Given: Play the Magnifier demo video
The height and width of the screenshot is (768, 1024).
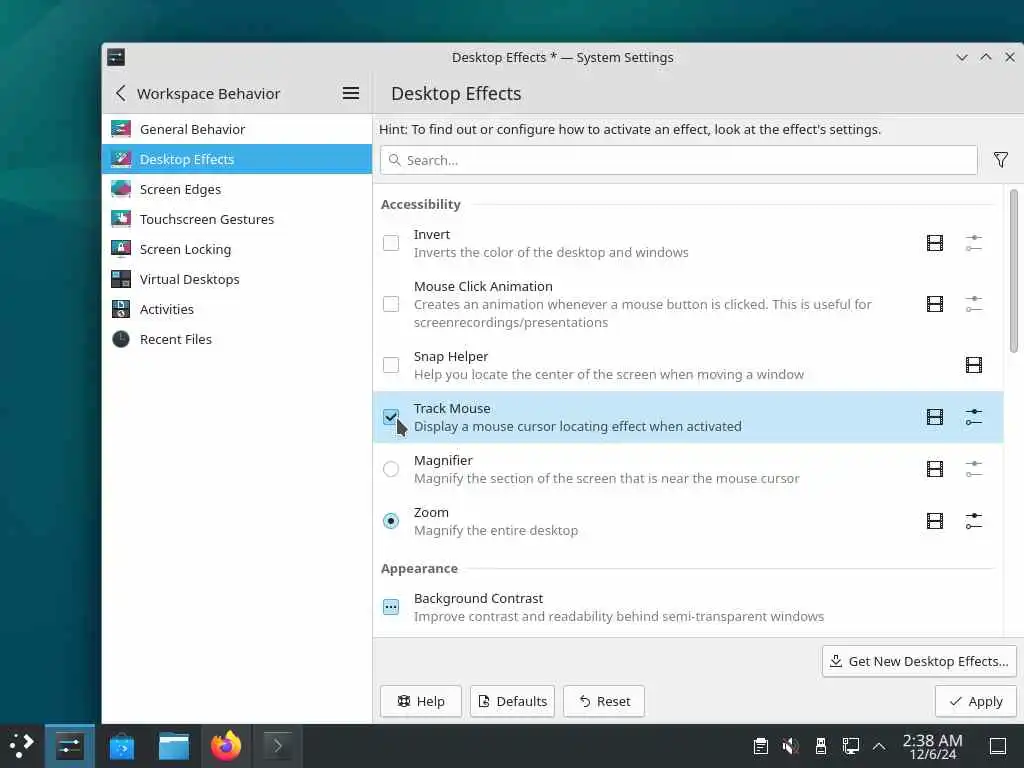Looking at the screenshot, I should pos(935,469).
